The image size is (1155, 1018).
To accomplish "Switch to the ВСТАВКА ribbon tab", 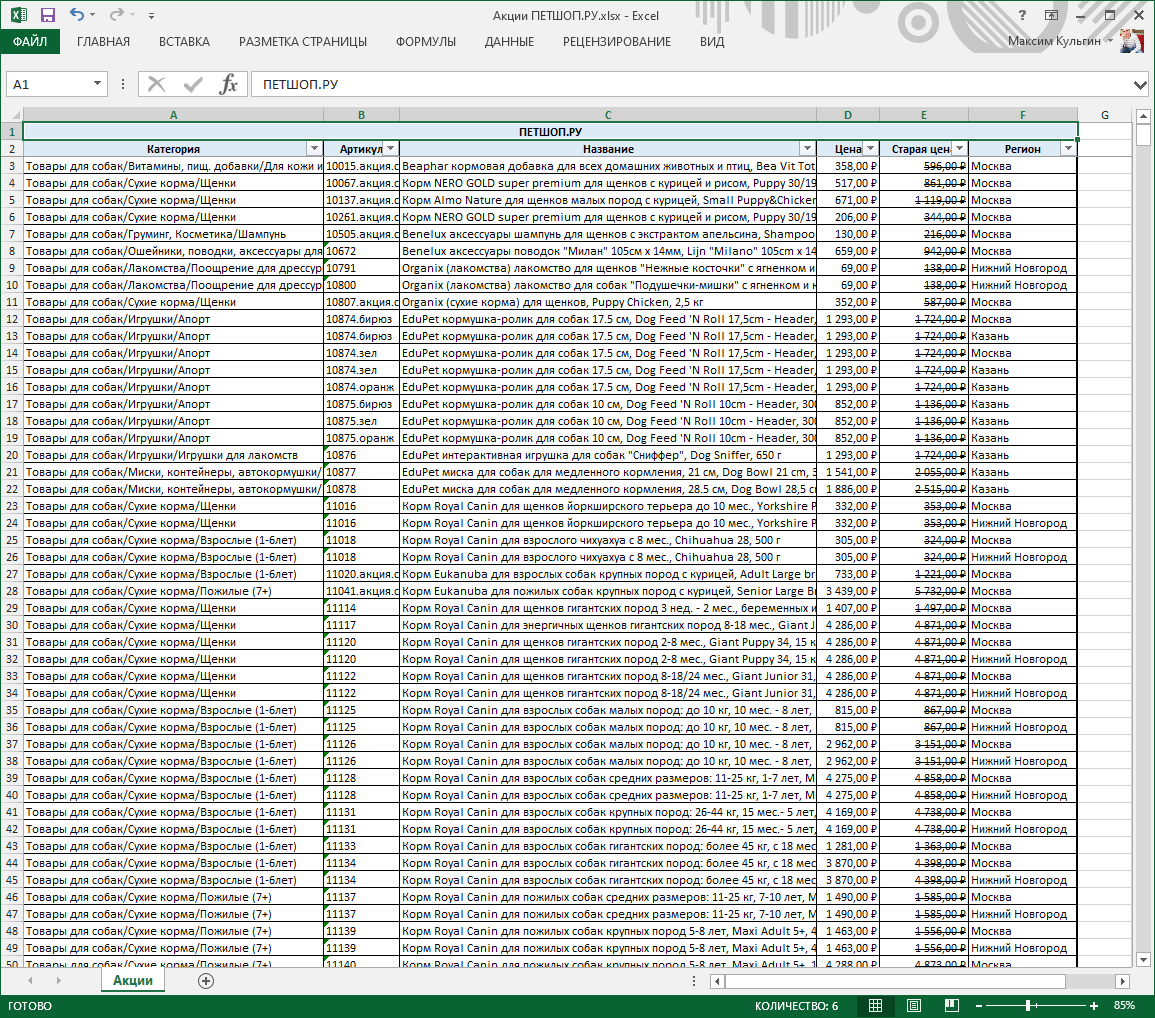I will pyautogui.click(x=184, y=42).
